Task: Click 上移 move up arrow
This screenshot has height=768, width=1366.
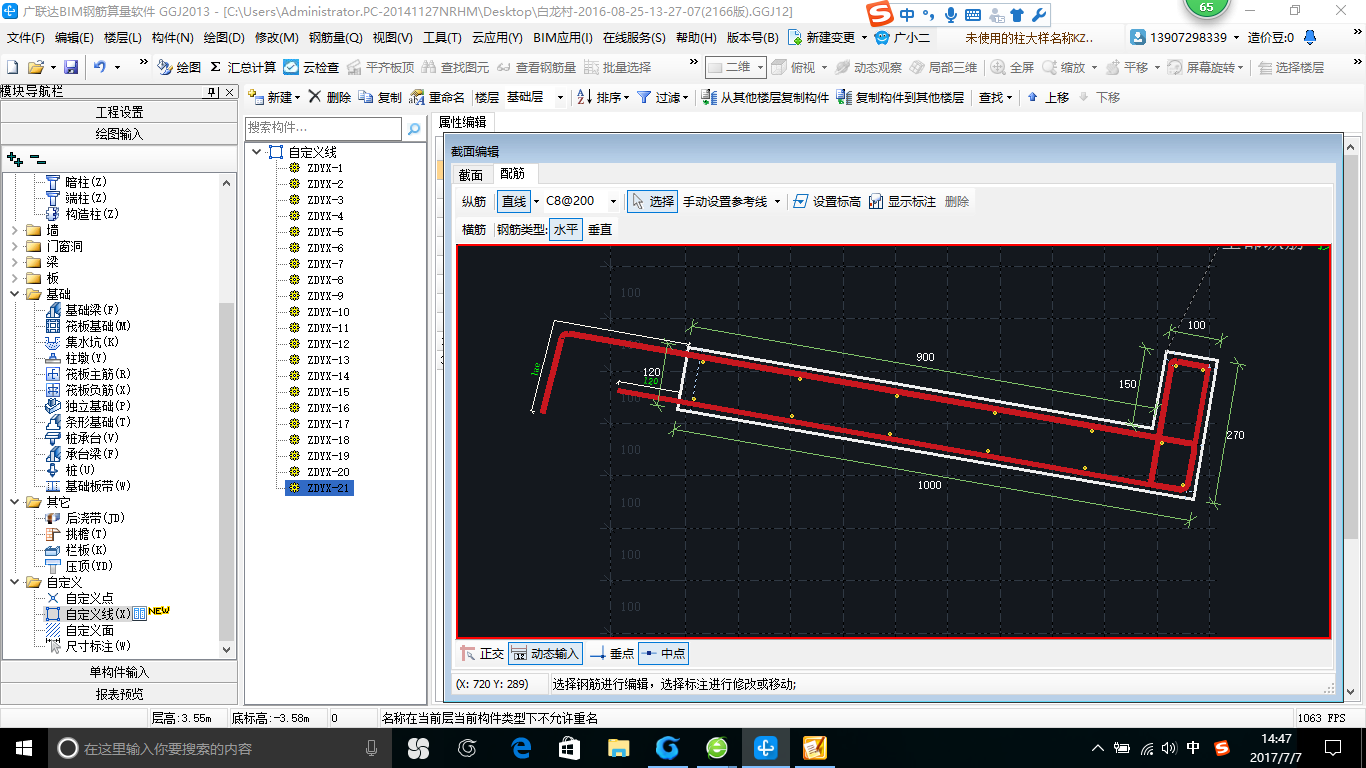Action: coord(1048,97)
